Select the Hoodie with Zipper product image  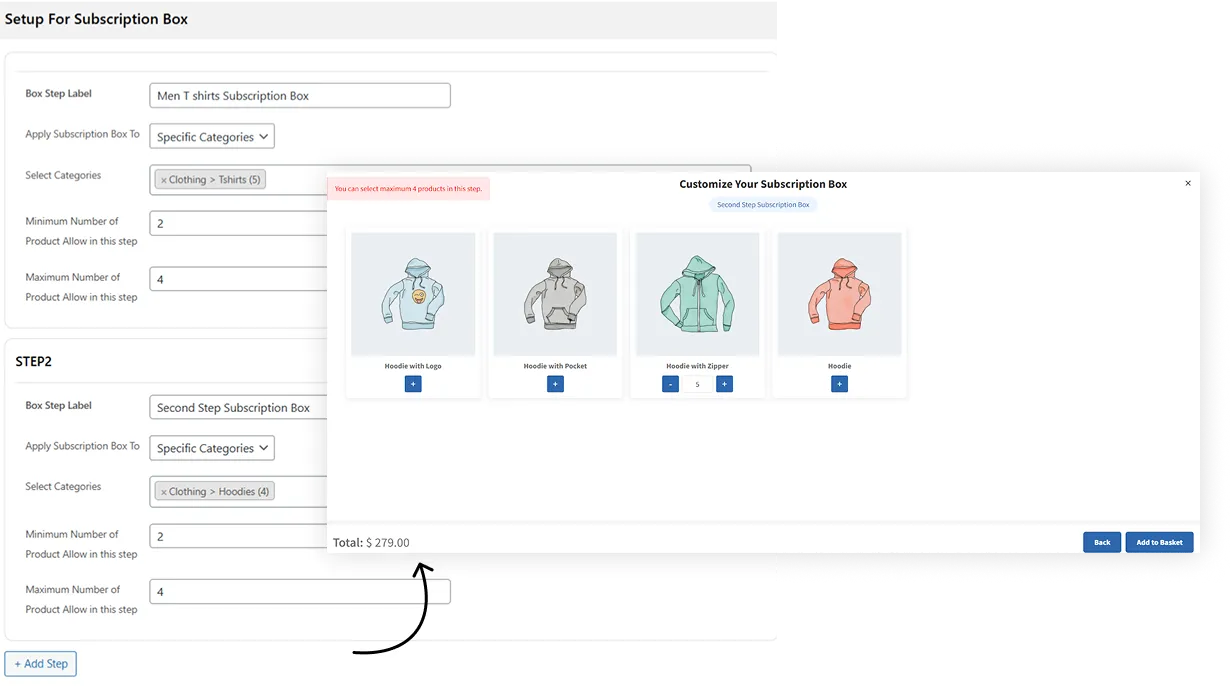point(697,294)
